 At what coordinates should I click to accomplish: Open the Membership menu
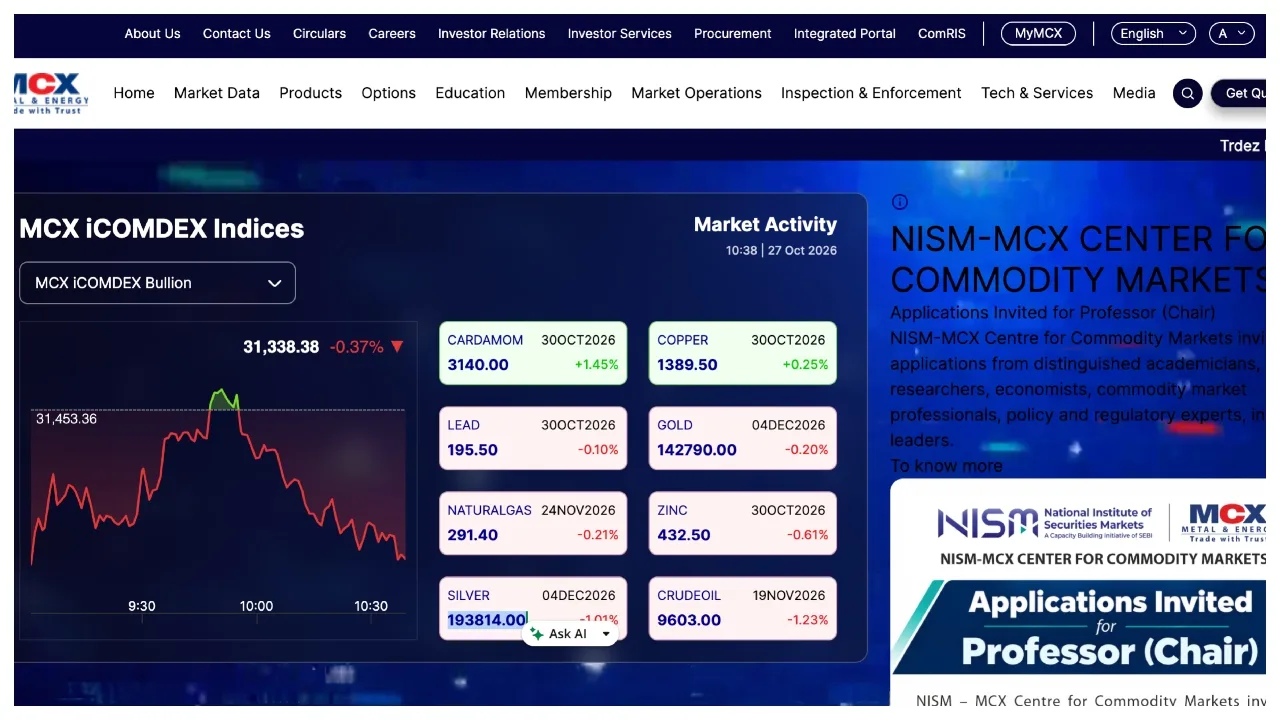tap(568, 93)
